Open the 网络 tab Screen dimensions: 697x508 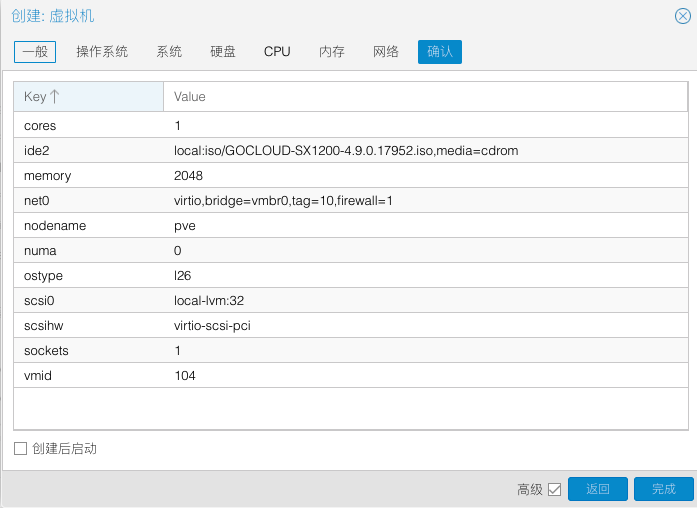point(386,52)
